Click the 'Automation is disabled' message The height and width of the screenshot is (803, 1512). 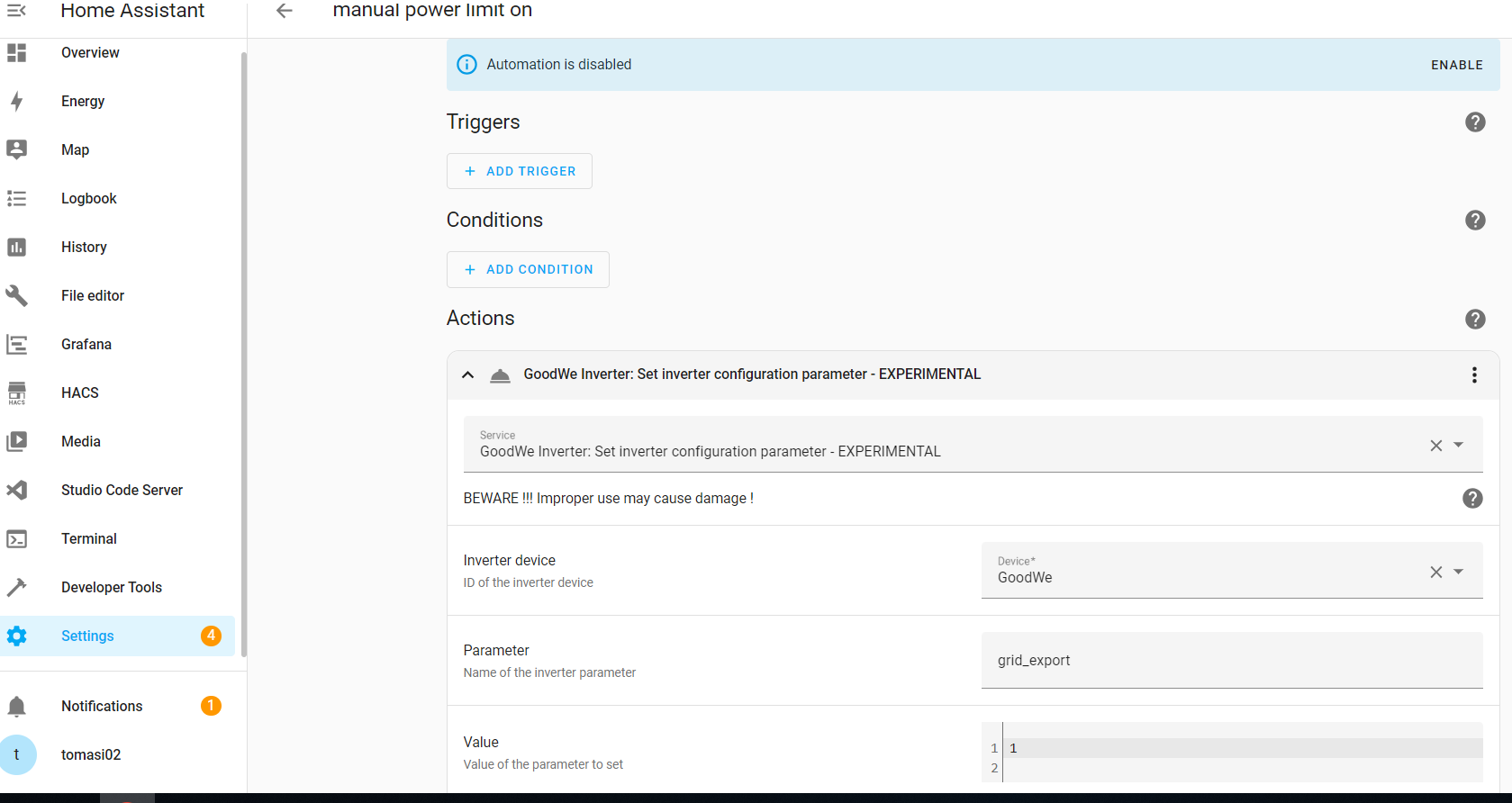pyautogui.click(x=559, y=64)
